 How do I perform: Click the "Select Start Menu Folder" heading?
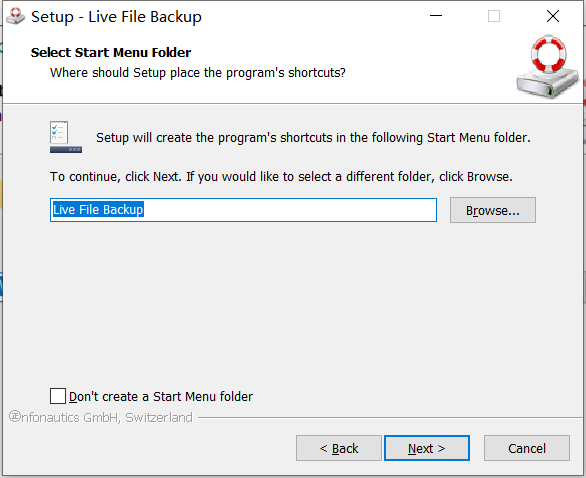111,53
